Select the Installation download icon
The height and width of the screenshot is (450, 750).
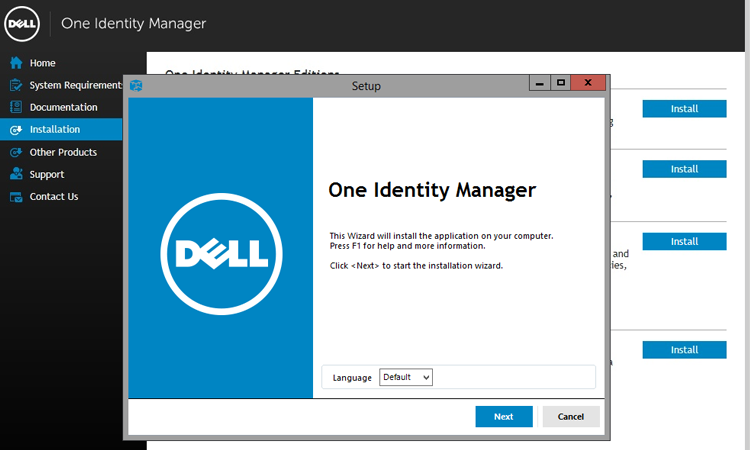[16, 130]
